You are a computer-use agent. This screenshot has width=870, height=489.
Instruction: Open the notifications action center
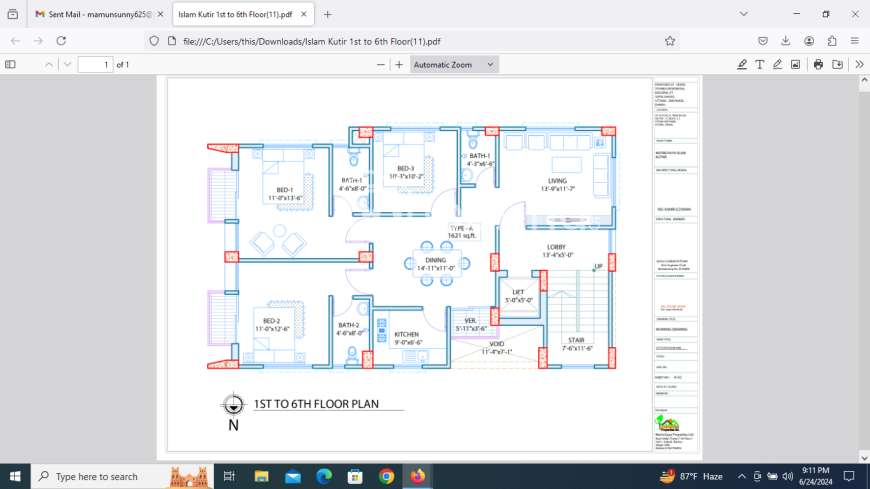pyautogui.click(x=849, y=476)
